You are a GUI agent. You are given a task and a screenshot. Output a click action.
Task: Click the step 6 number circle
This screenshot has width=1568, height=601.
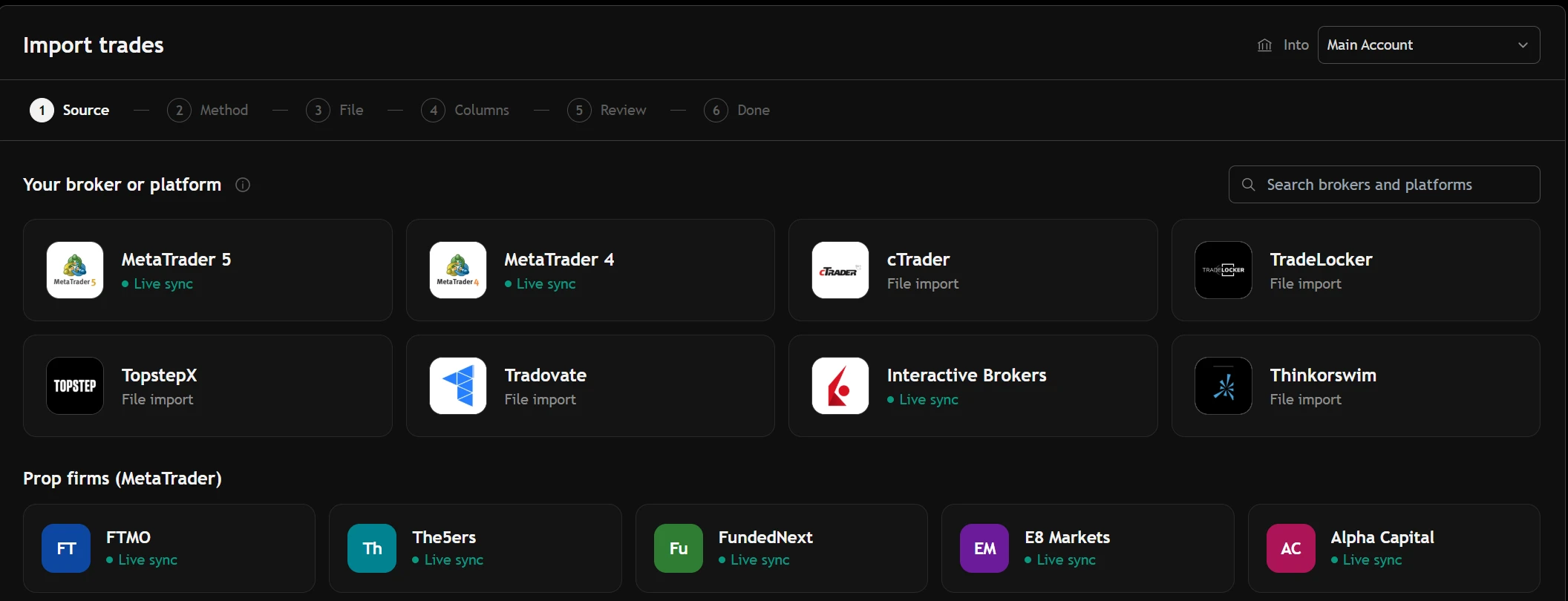(716, 110)
